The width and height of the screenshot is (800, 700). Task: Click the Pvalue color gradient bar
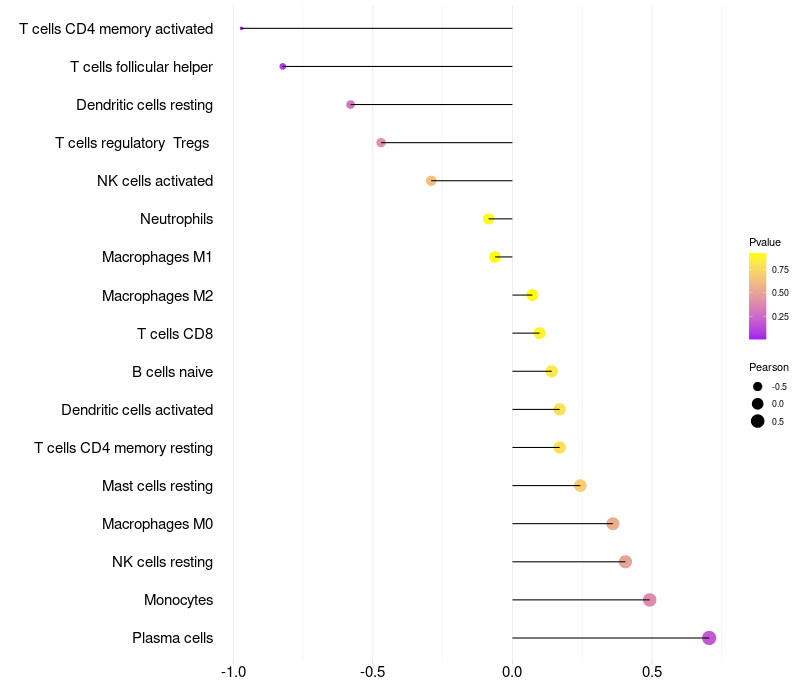[757, 296]
